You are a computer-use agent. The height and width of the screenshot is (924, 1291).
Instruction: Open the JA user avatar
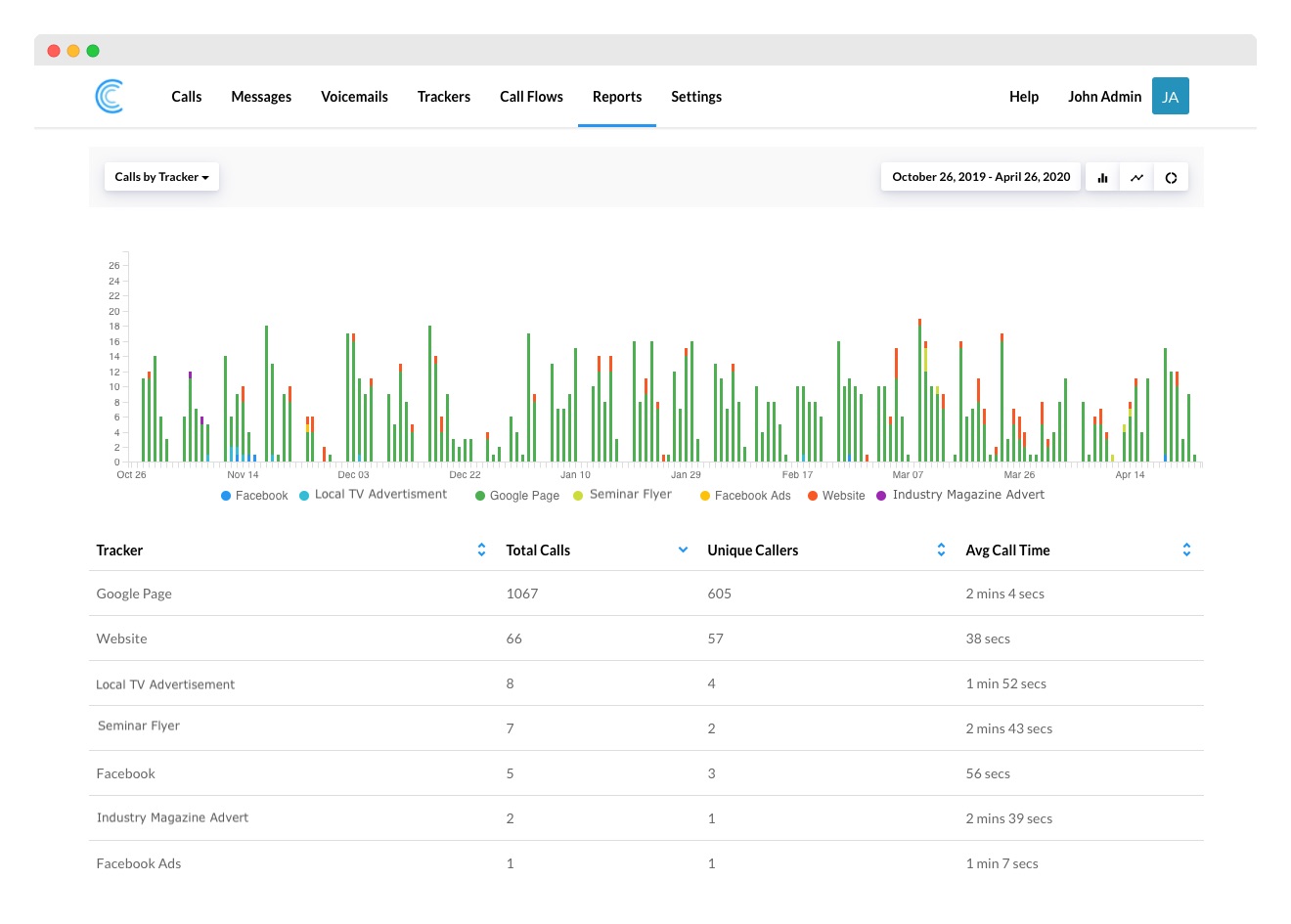[1170, 96]
